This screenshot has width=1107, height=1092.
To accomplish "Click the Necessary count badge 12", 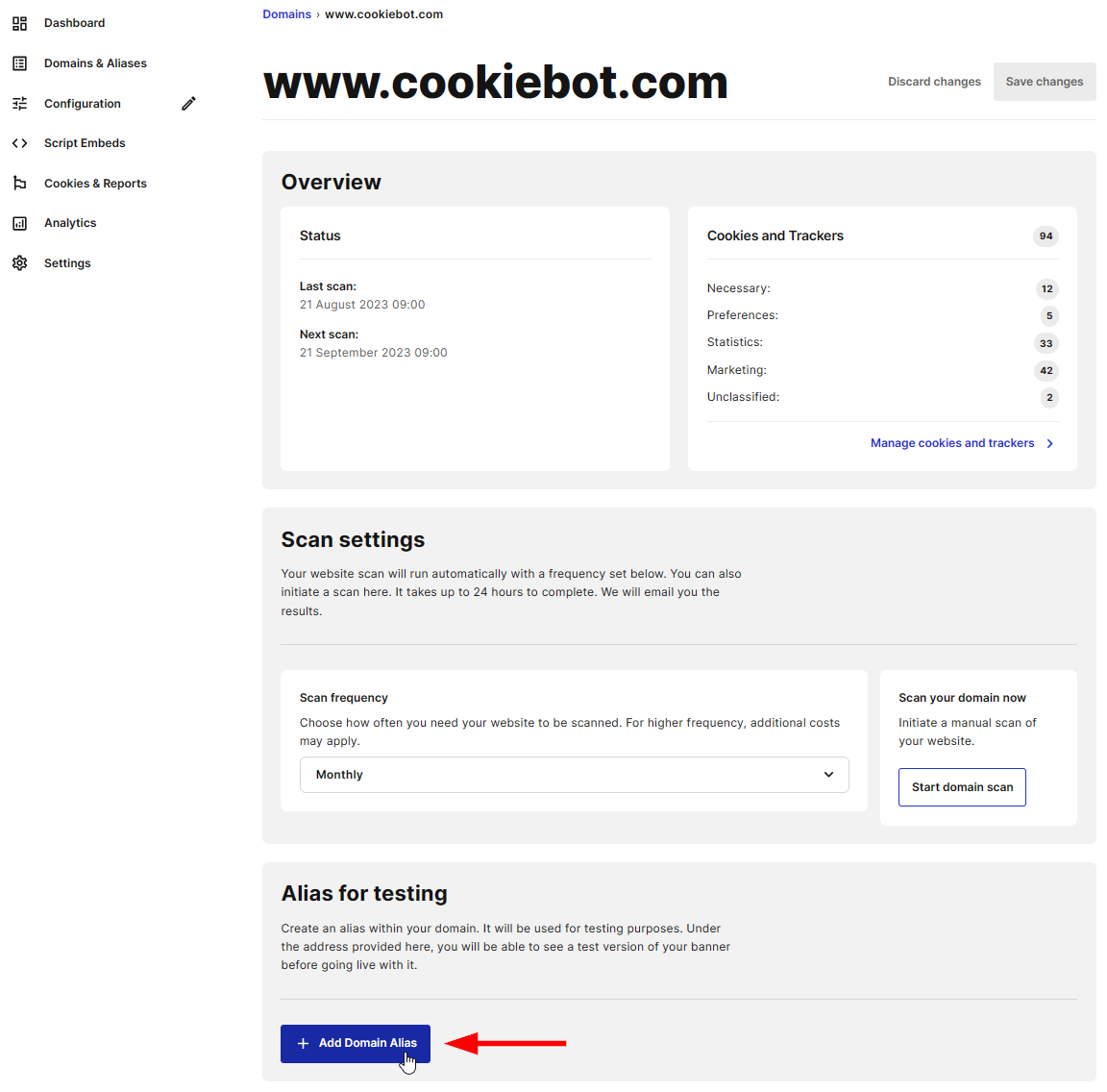I will tap(1047, 289).
